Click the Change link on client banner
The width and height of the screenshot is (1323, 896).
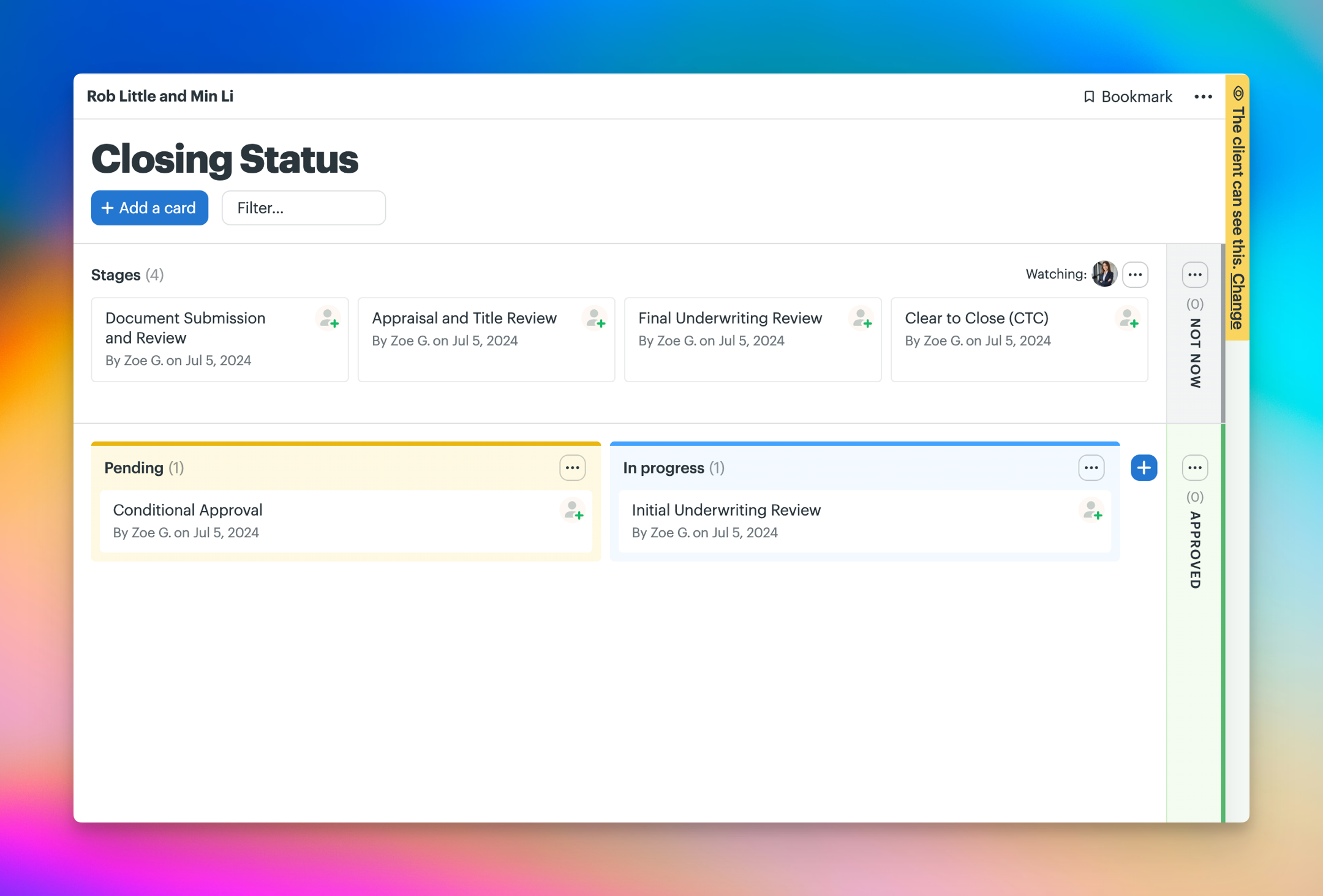[x=1238, y=302]
